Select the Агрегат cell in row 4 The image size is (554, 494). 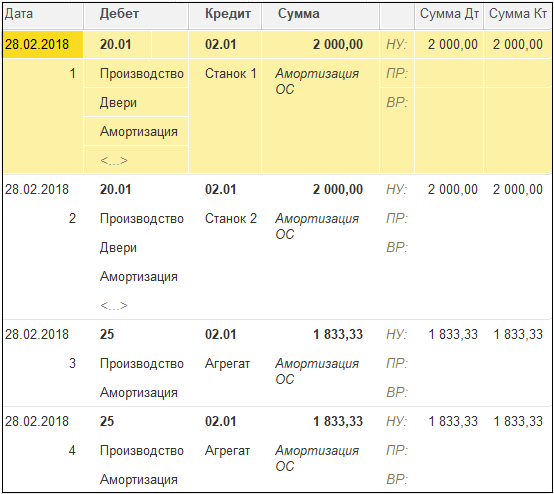(x=227, y=451)
